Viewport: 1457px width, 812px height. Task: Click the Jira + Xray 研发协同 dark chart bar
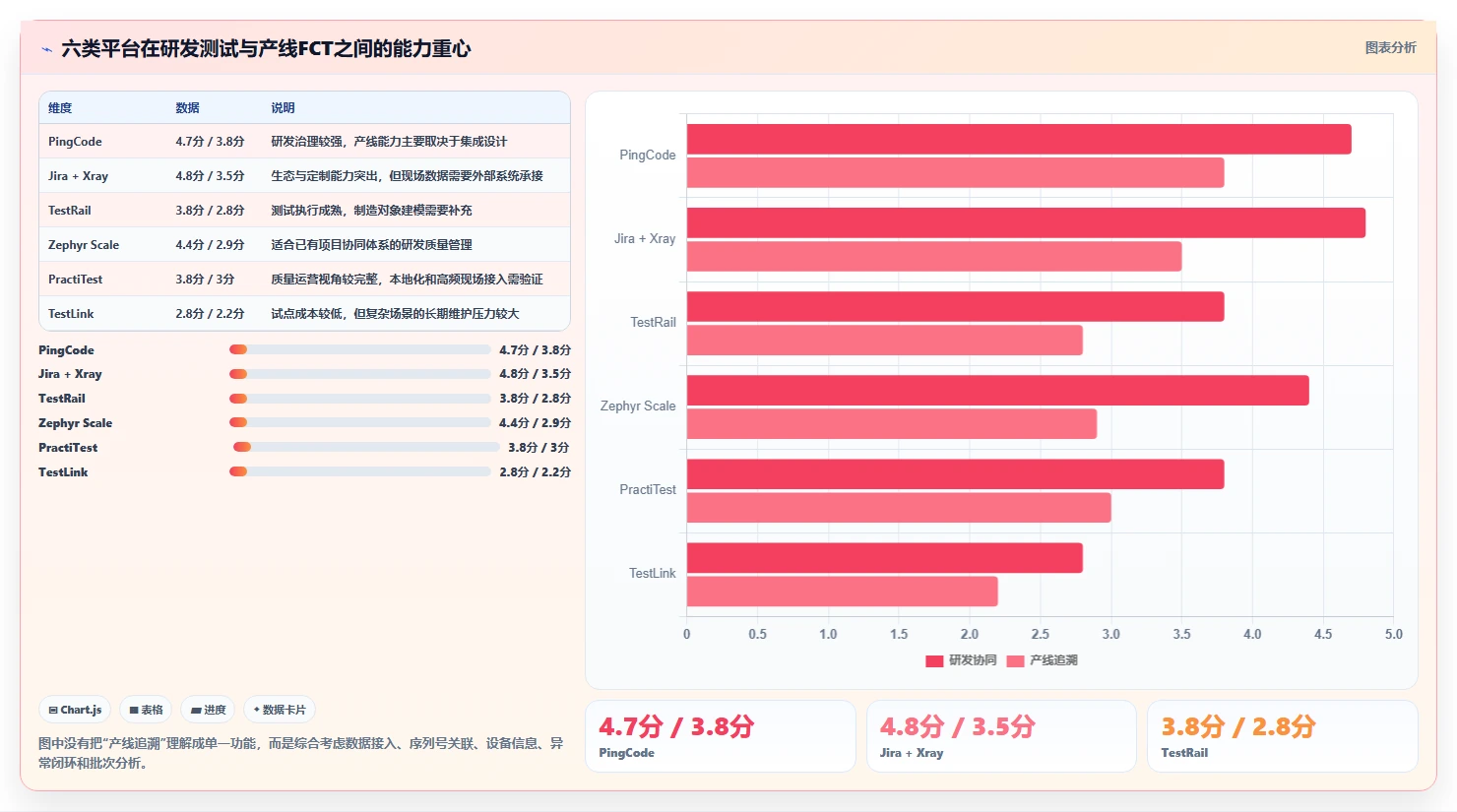1026,222
